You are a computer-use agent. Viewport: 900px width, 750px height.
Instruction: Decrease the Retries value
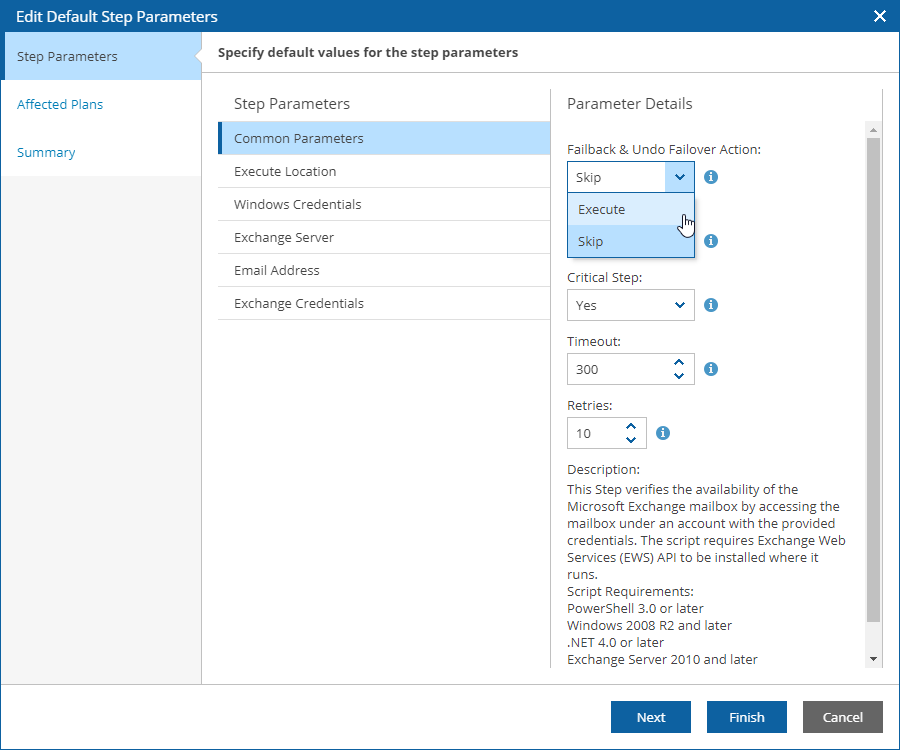pos(631,440)
